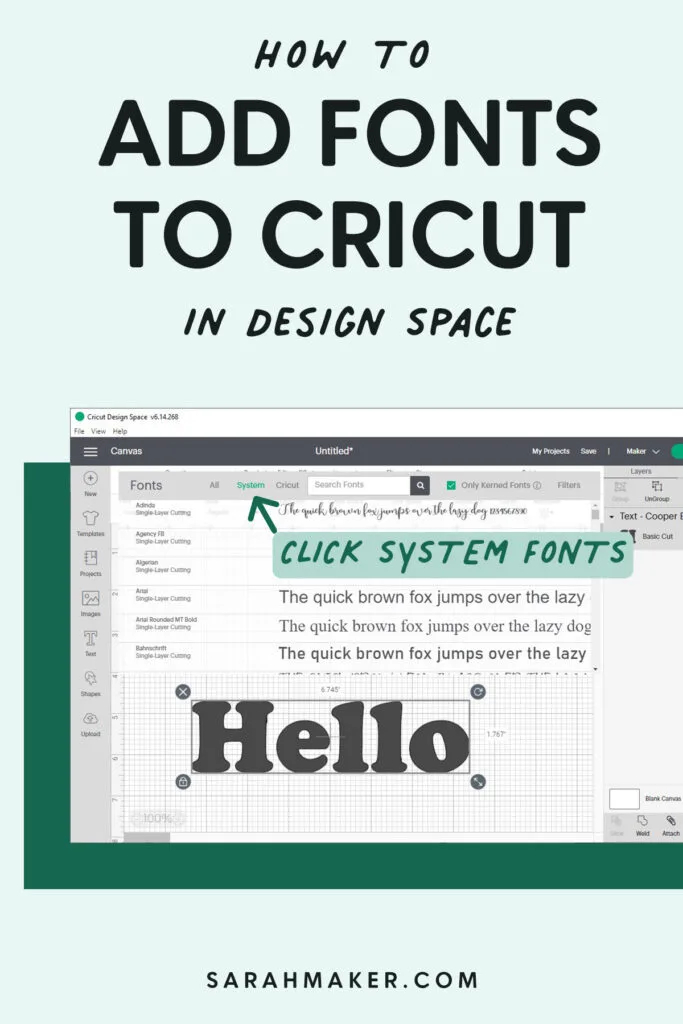The width and height of the screenshot is (683, 1024).
Task: Click the Hello text object on canvas
Action: pyautogui.click(x=330, y=737)
